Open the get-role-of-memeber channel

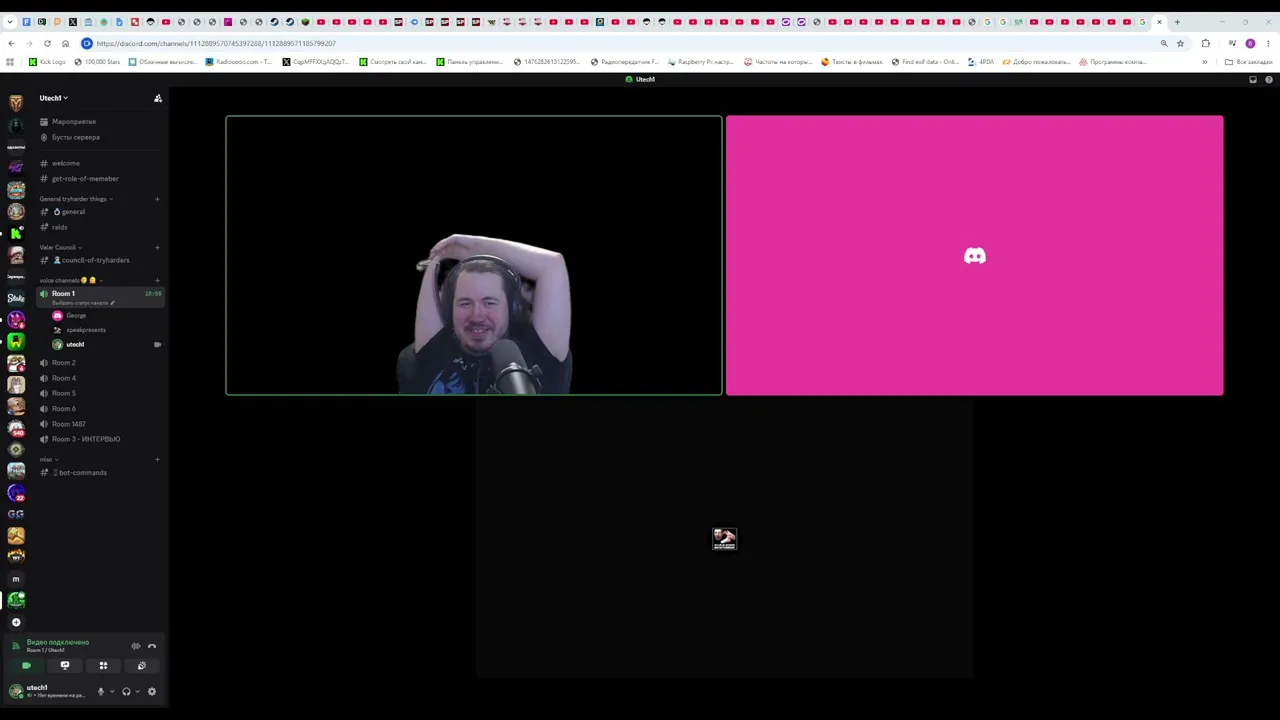pyautogui.click(x=84, y=178)
